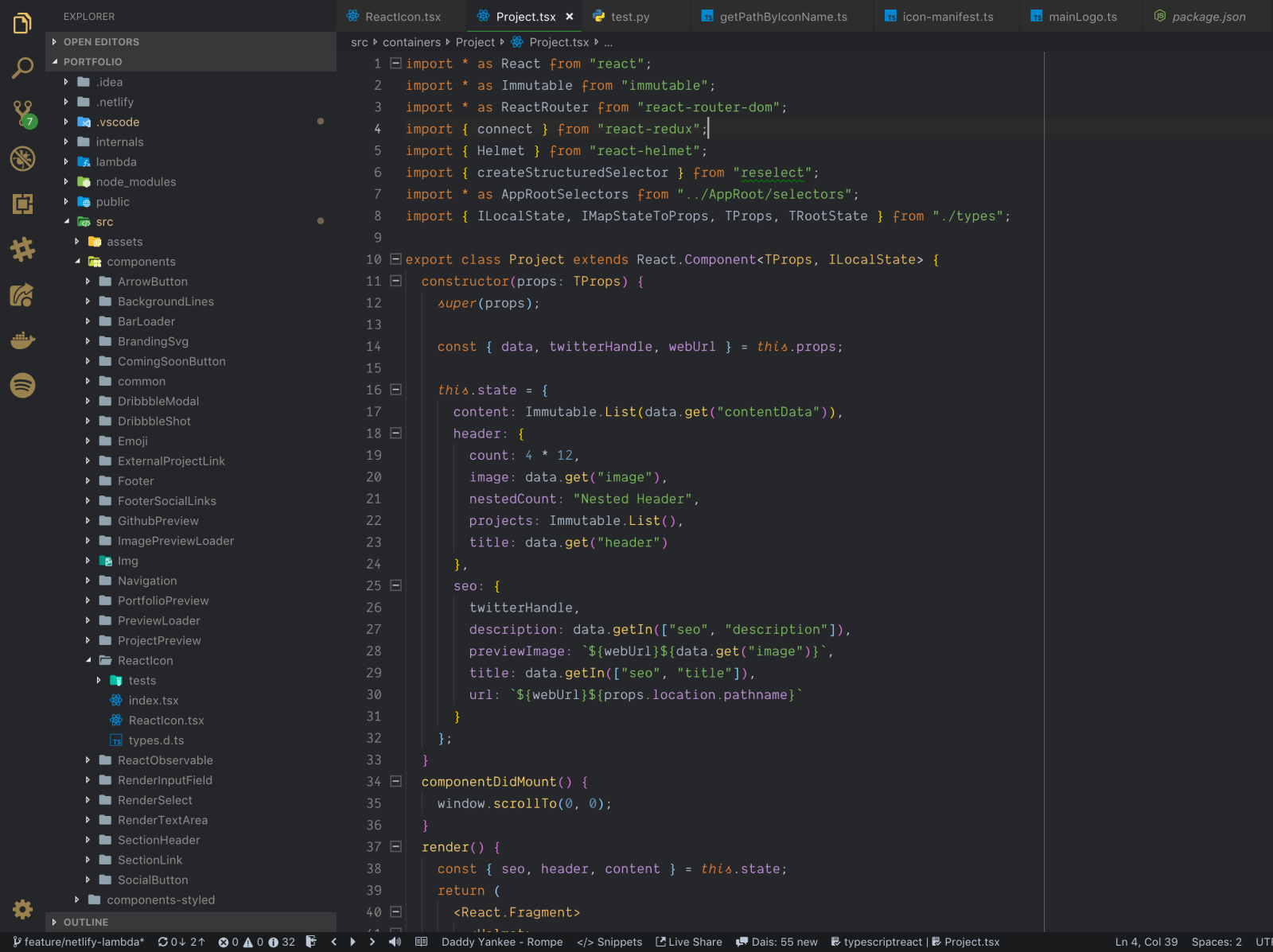
Task: Expand the OUTLINE section
Action: (191, 922)
